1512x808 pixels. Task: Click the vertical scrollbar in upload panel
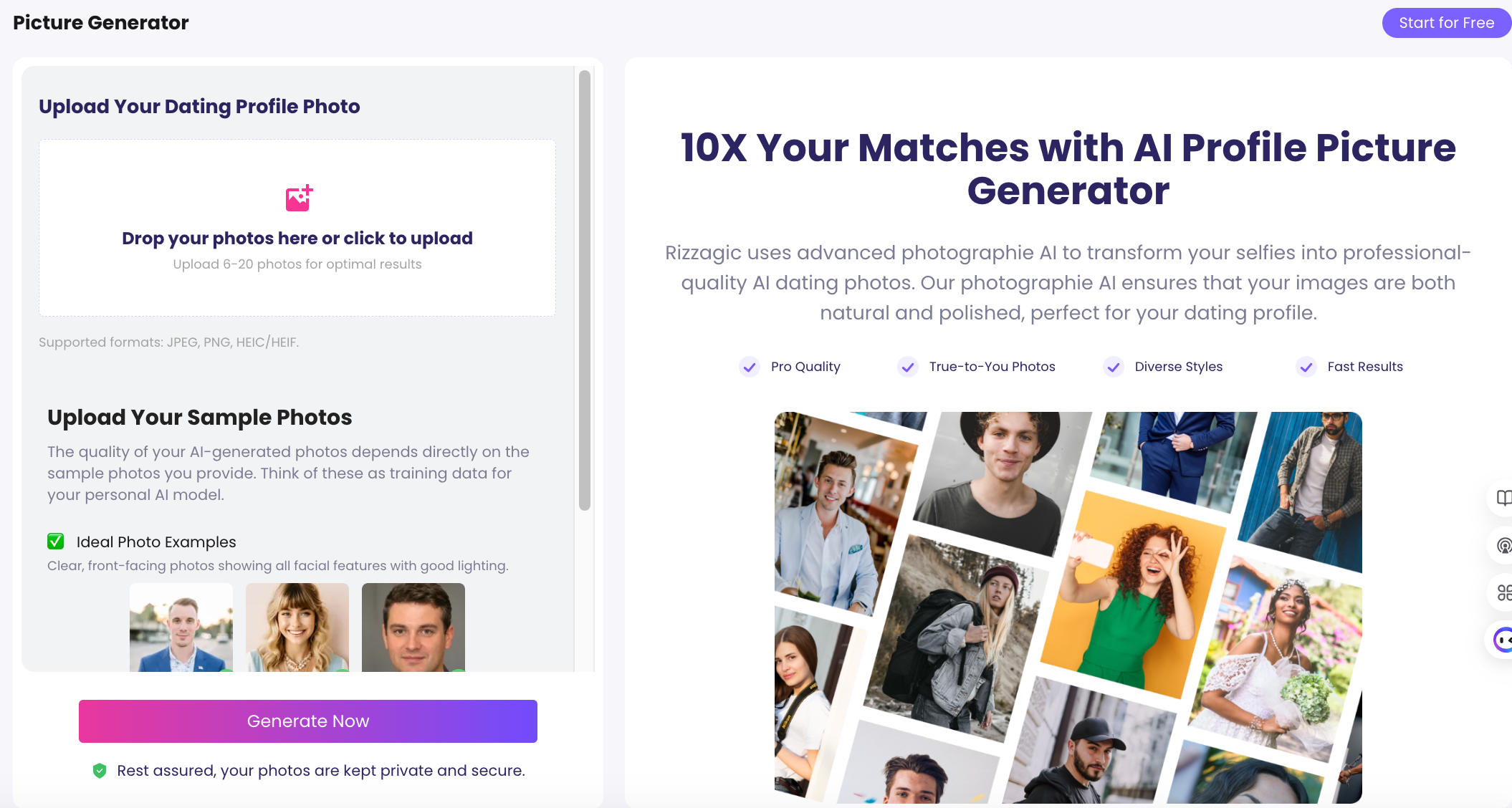(x=585, y=290)
